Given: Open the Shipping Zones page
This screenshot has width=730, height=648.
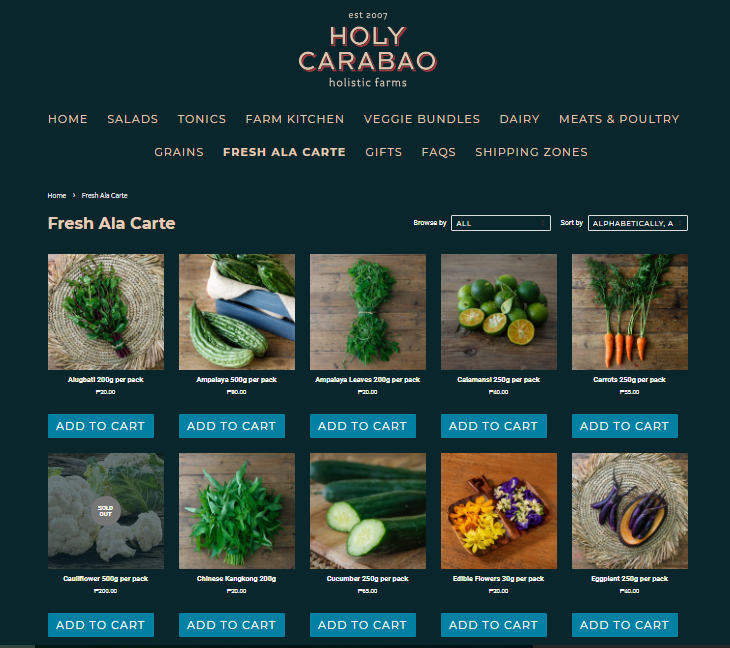Looking at the screenshot, I should (531, 152).
